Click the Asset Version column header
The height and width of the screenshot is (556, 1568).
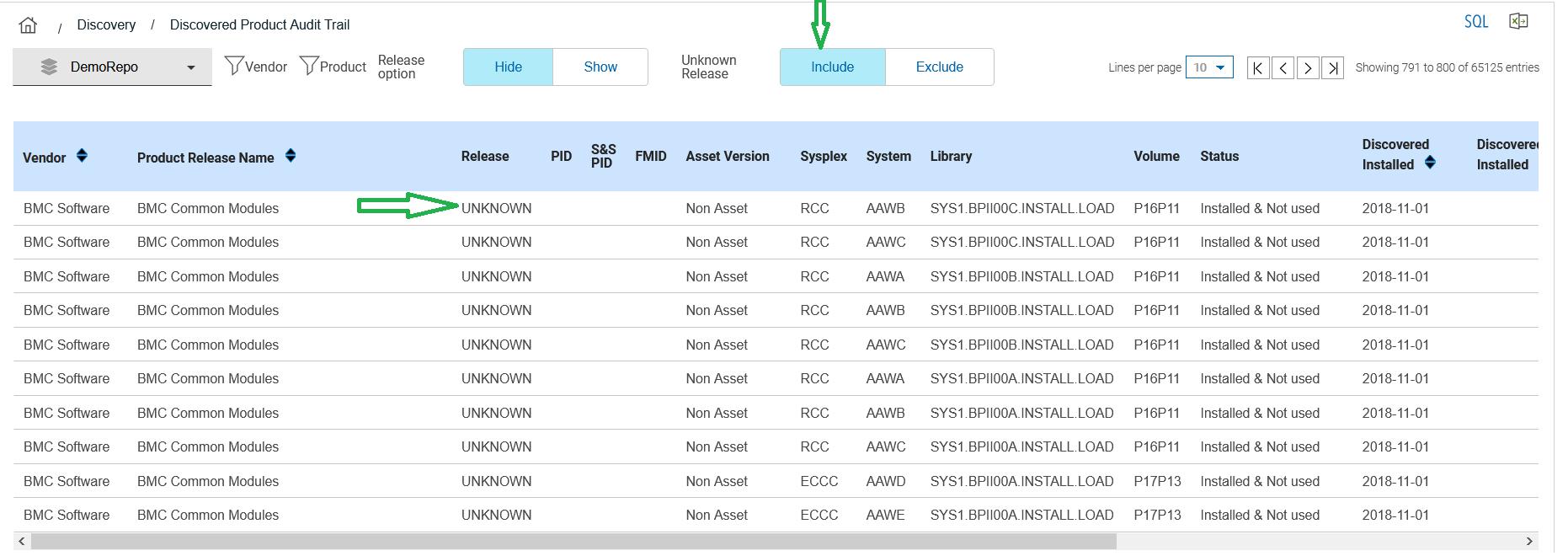coord(728,157)
